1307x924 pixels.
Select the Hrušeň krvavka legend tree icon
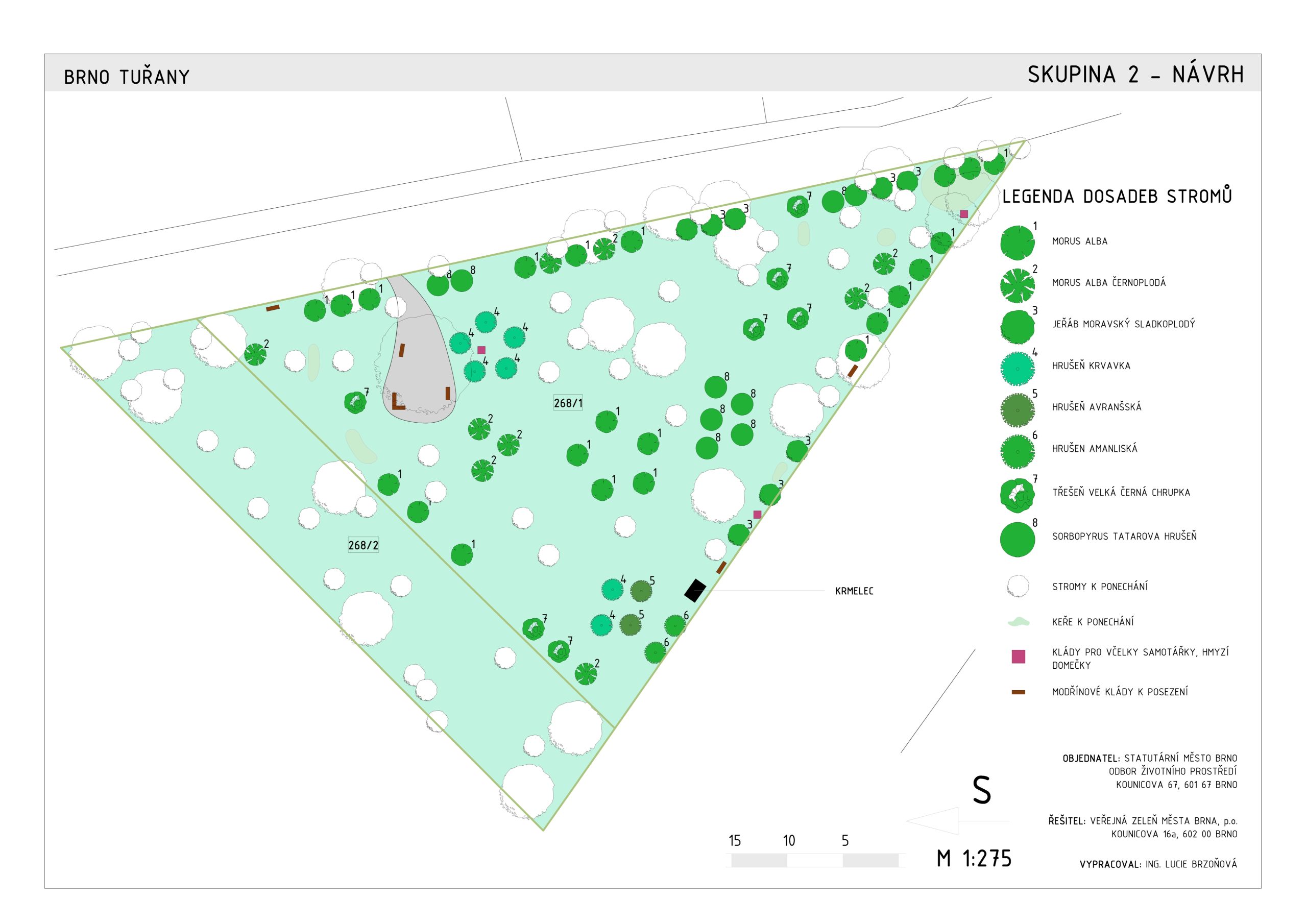1017,369
